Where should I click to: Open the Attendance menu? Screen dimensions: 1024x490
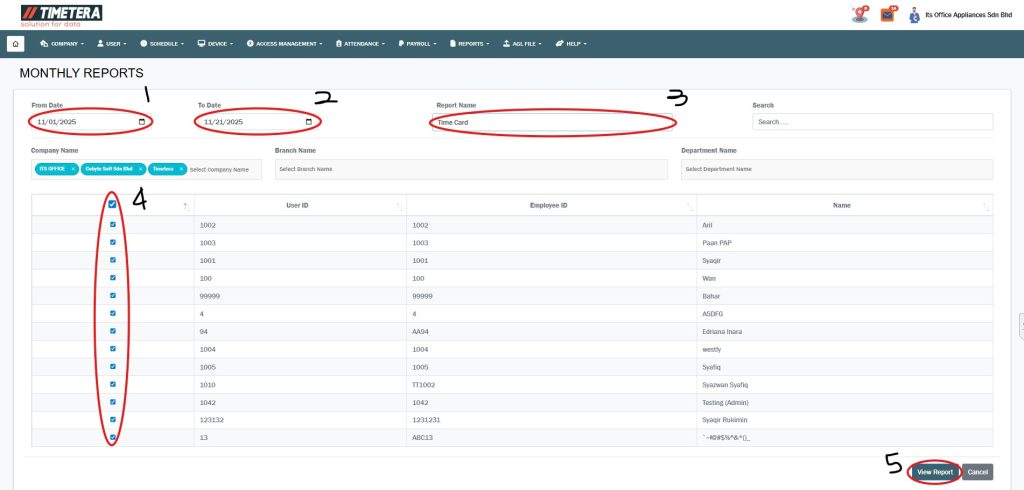(366, 44)
